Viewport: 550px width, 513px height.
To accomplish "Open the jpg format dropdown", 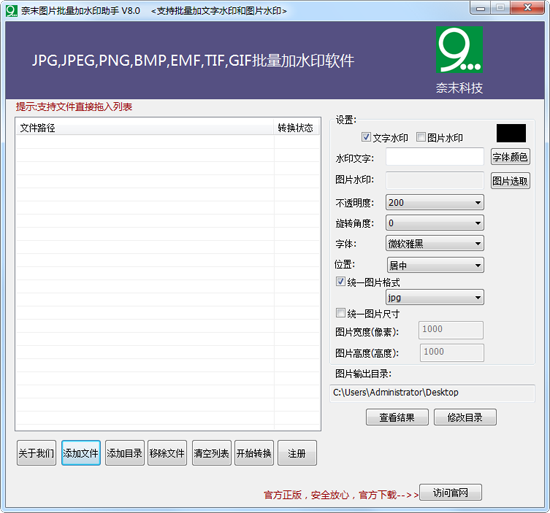I will click(x=435, y=297).
